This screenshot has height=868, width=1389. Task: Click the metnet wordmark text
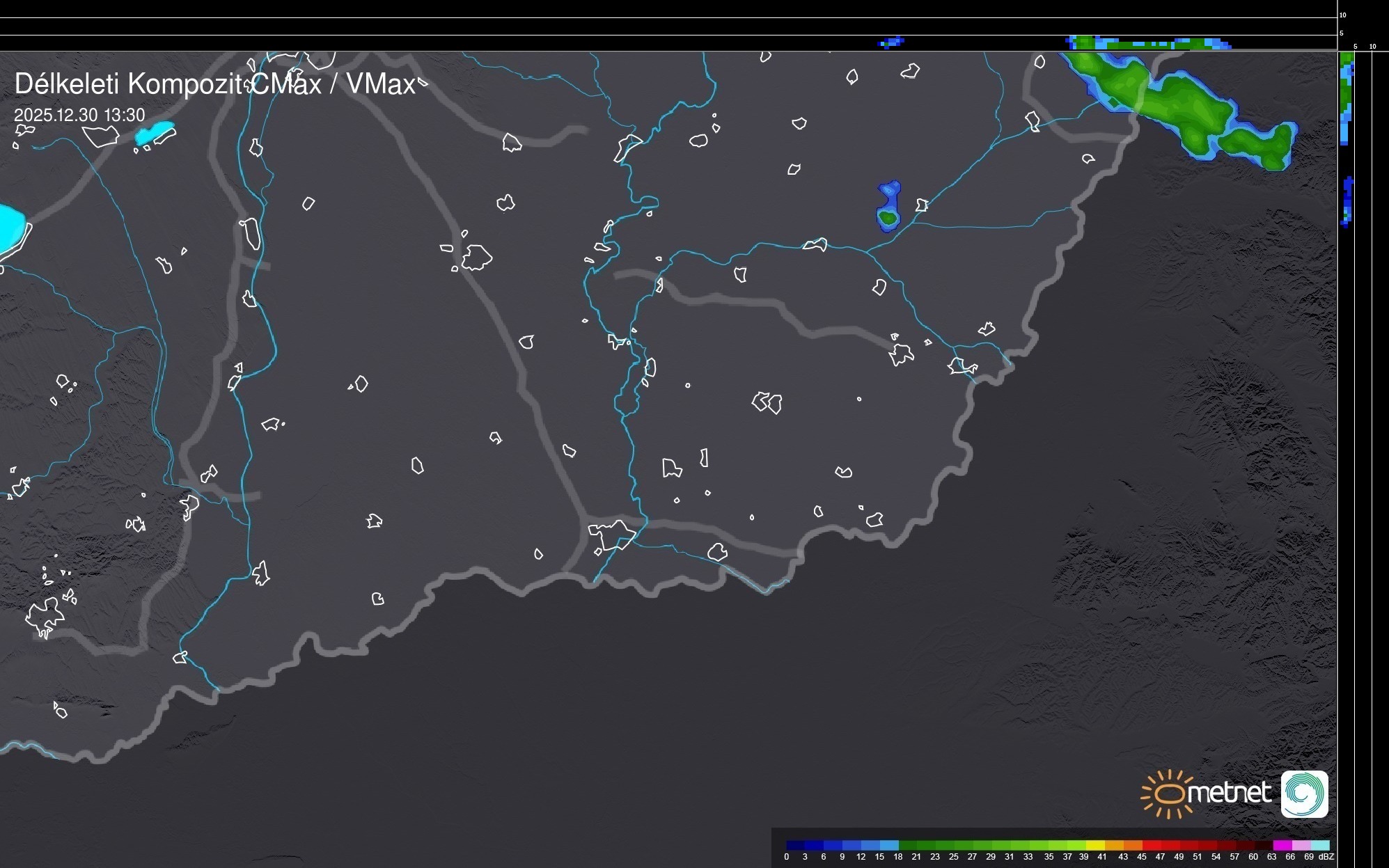(1229, 793)
